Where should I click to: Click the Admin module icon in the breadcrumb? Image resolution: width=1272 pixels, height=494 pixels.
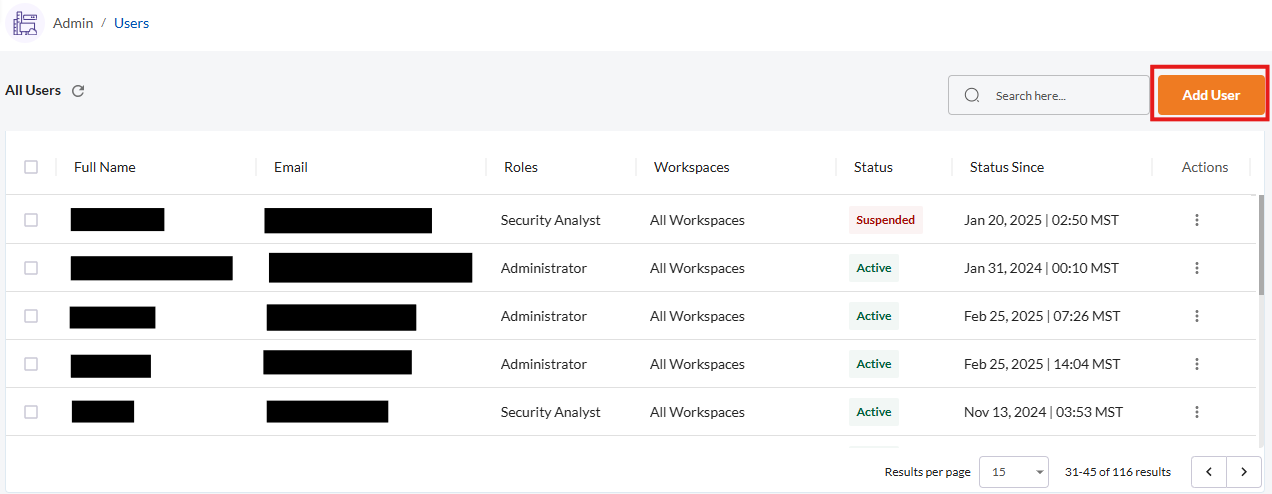coord(25,23)
